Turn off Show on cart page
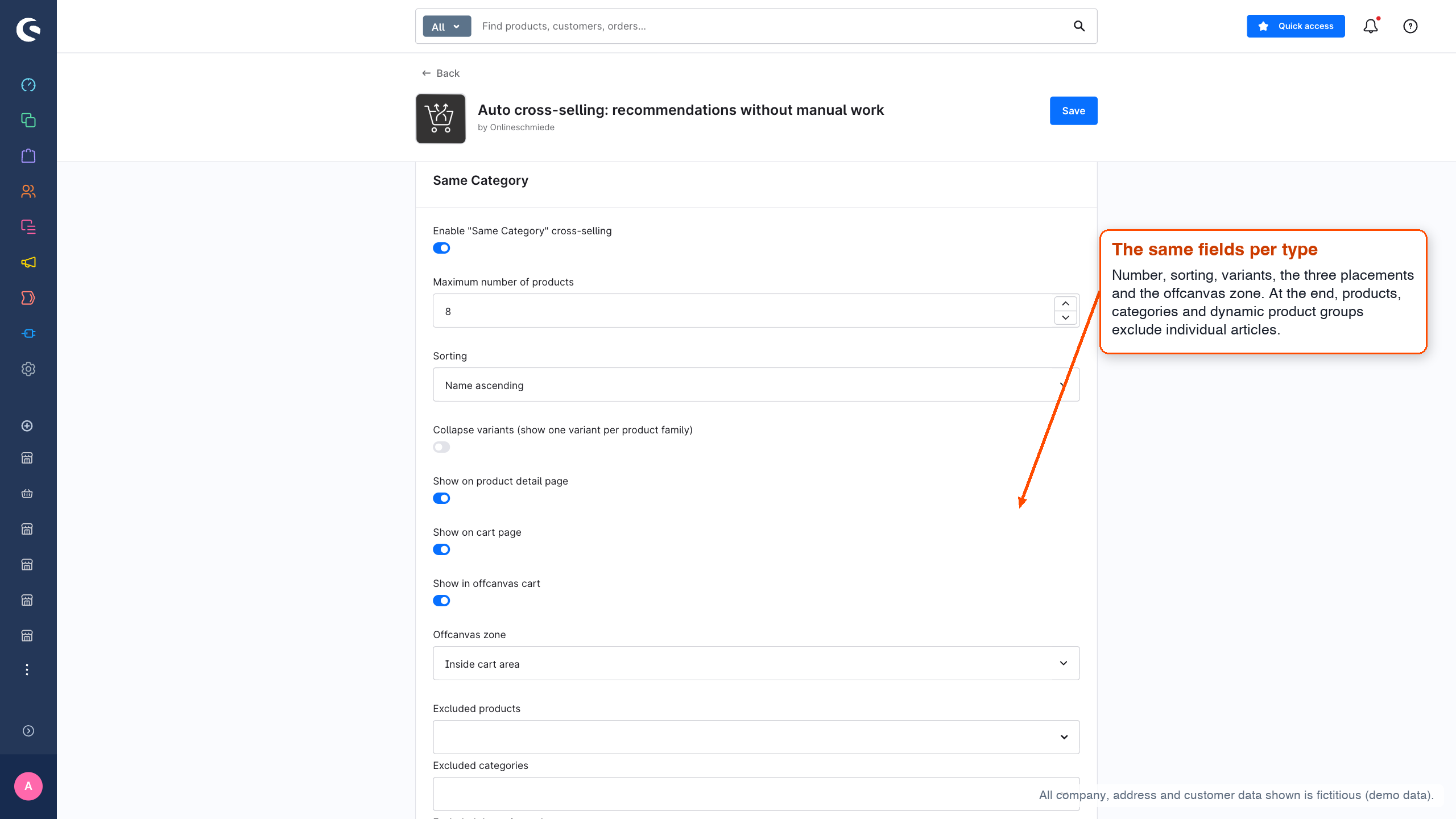 click(x=441, y=549)
